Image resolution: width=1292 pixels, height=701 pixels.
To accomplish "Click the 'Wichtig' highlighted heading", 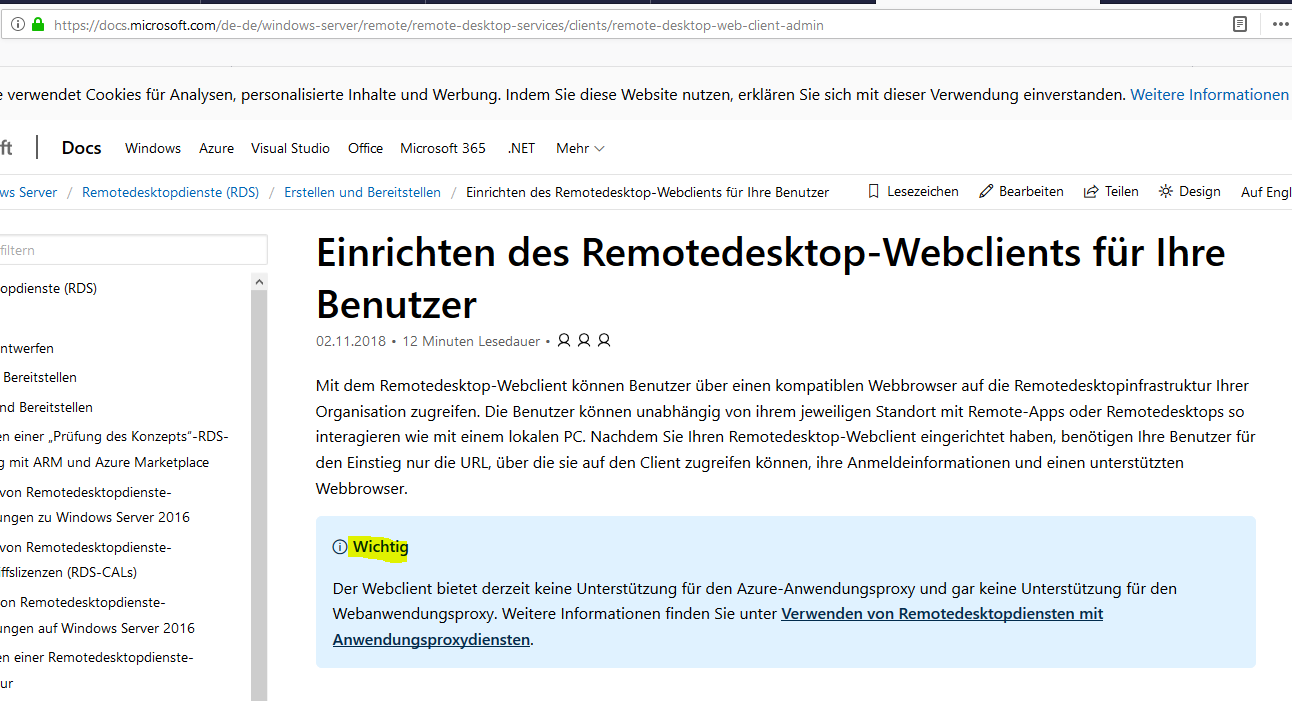I will [x=380, y=547].
